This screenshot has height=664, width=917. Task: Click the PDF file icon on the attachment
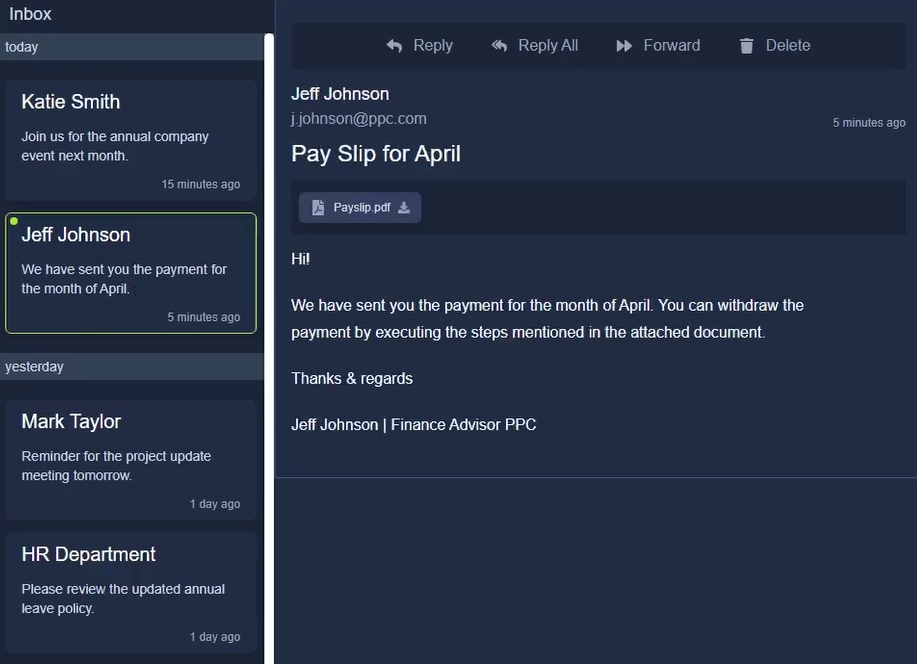318,208
